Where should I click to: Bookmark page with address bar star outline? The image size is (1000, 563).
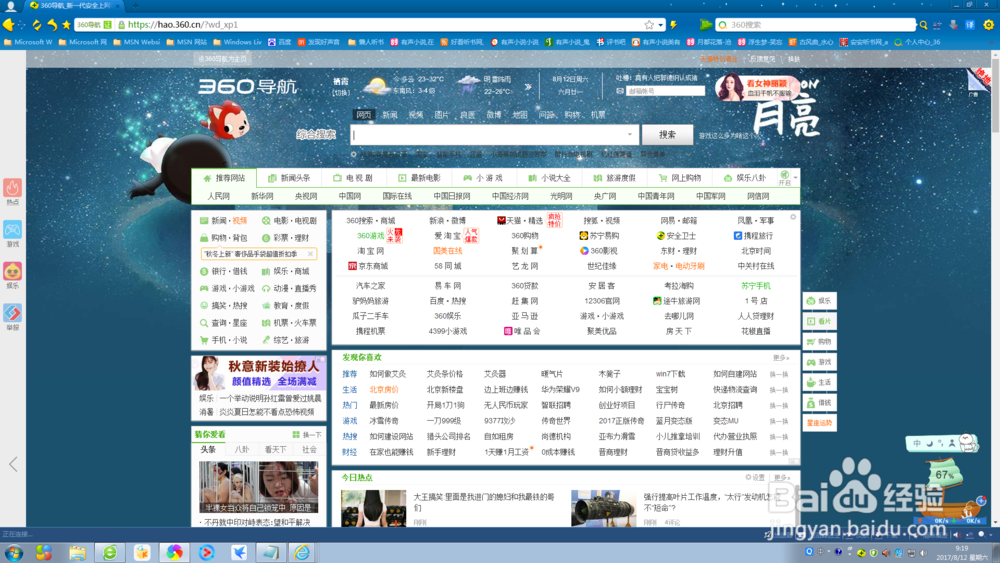click(x=649, y=25)
